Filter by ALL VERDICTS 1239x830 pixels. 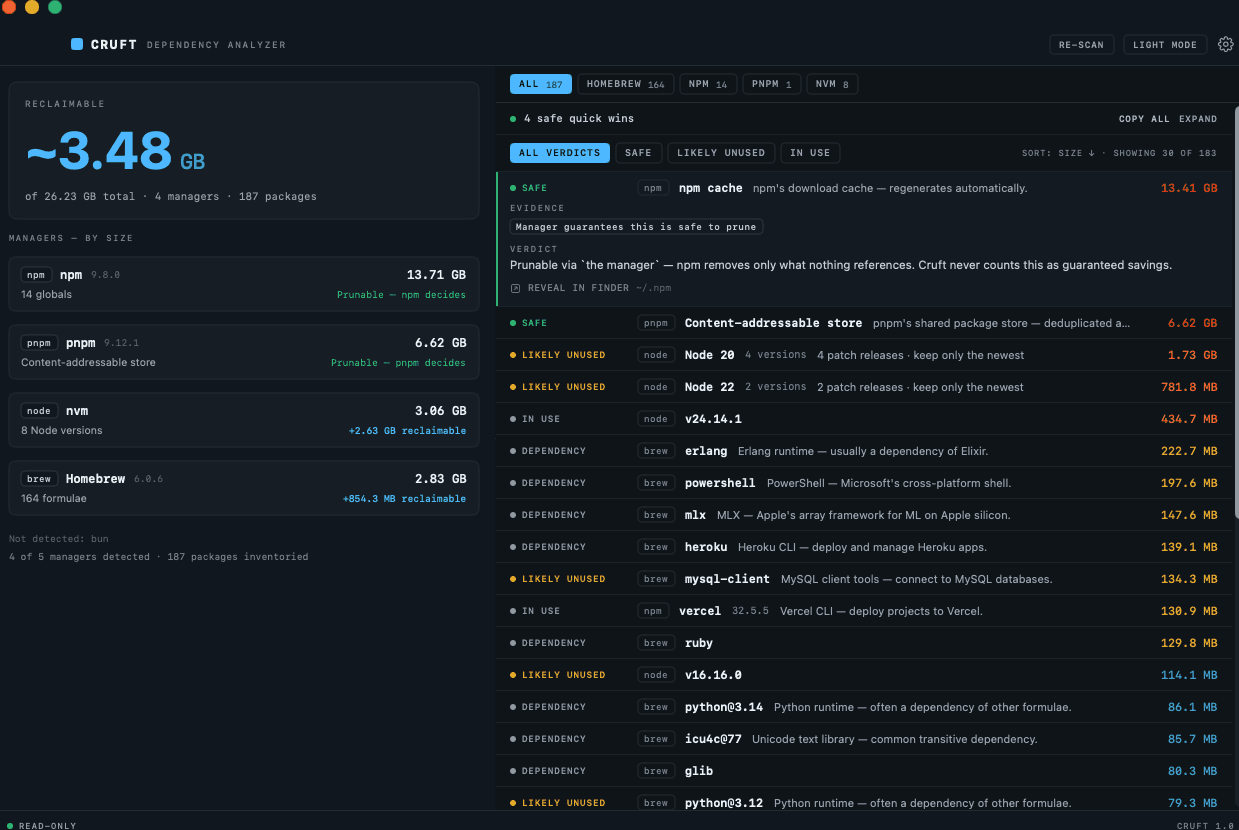tap(560, 153)
